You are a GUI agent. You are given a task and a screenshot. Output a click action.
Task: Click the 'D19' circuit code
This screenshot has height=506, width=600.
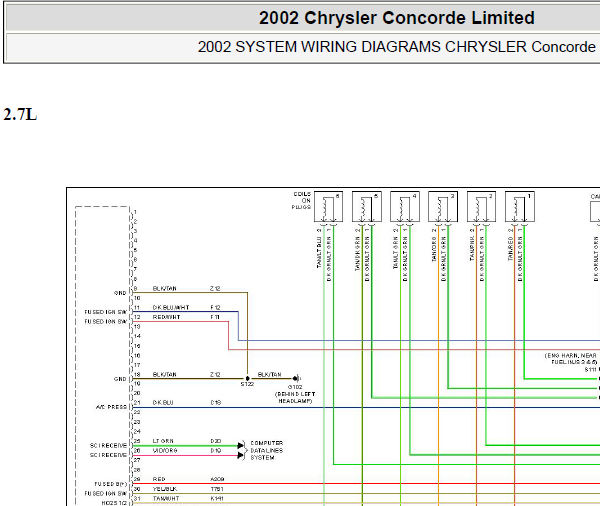click(215, 451)
